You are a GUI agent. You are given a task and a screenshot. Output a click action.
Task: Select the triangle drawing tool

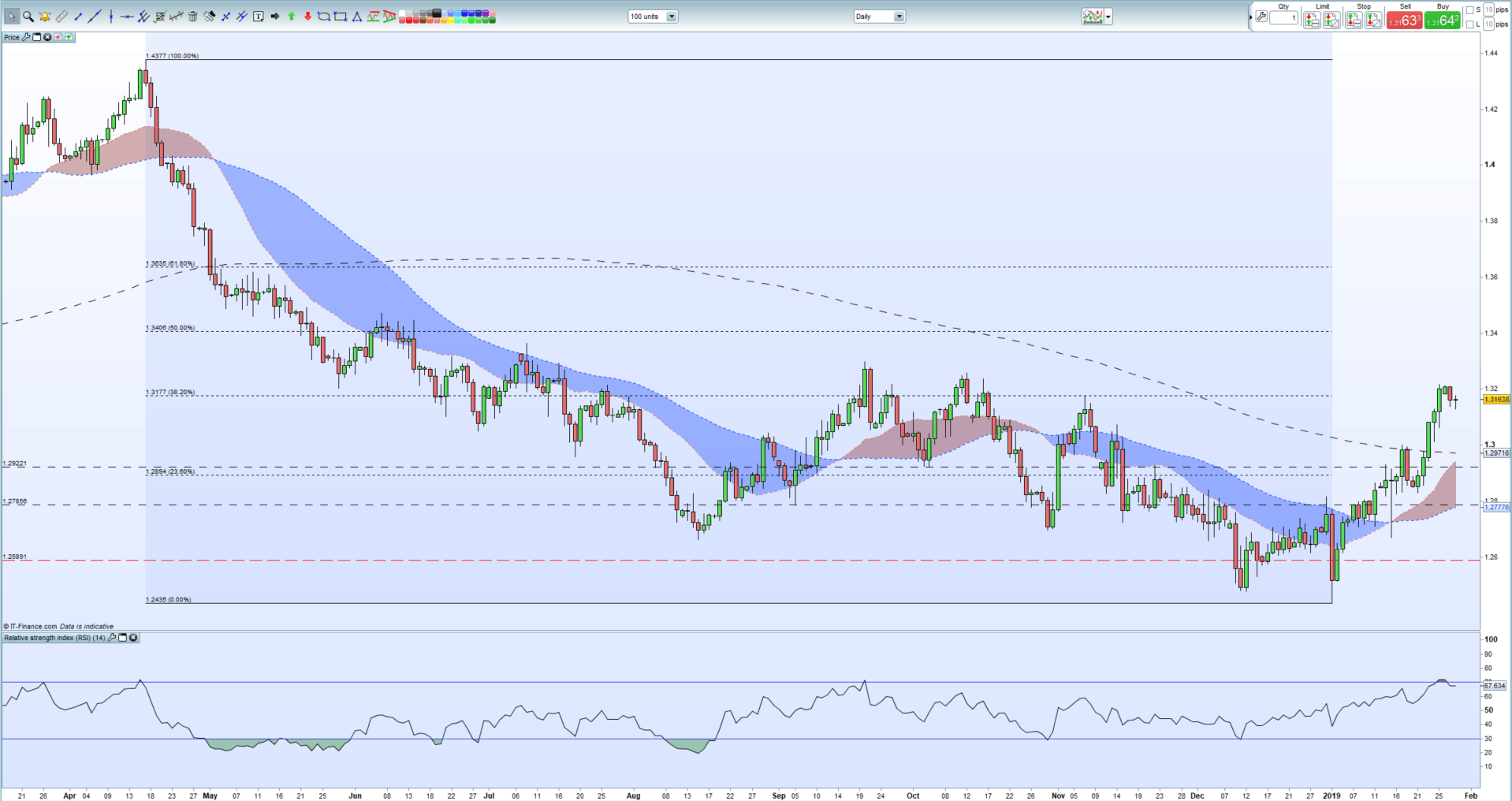pyautogui.click(x=356, y=17)
